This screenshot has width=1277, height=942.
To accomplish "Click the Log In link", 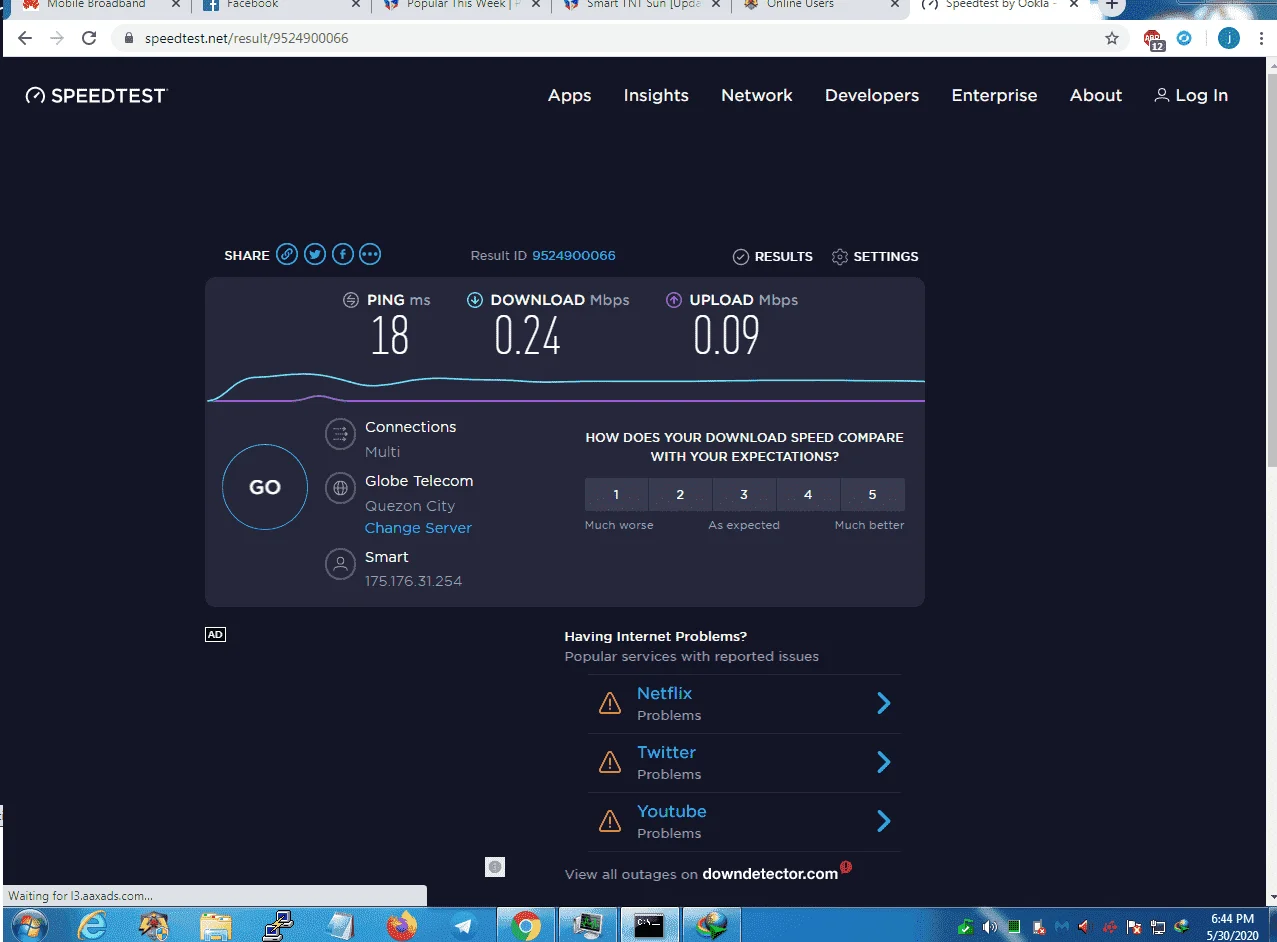I will (1191, 95).
